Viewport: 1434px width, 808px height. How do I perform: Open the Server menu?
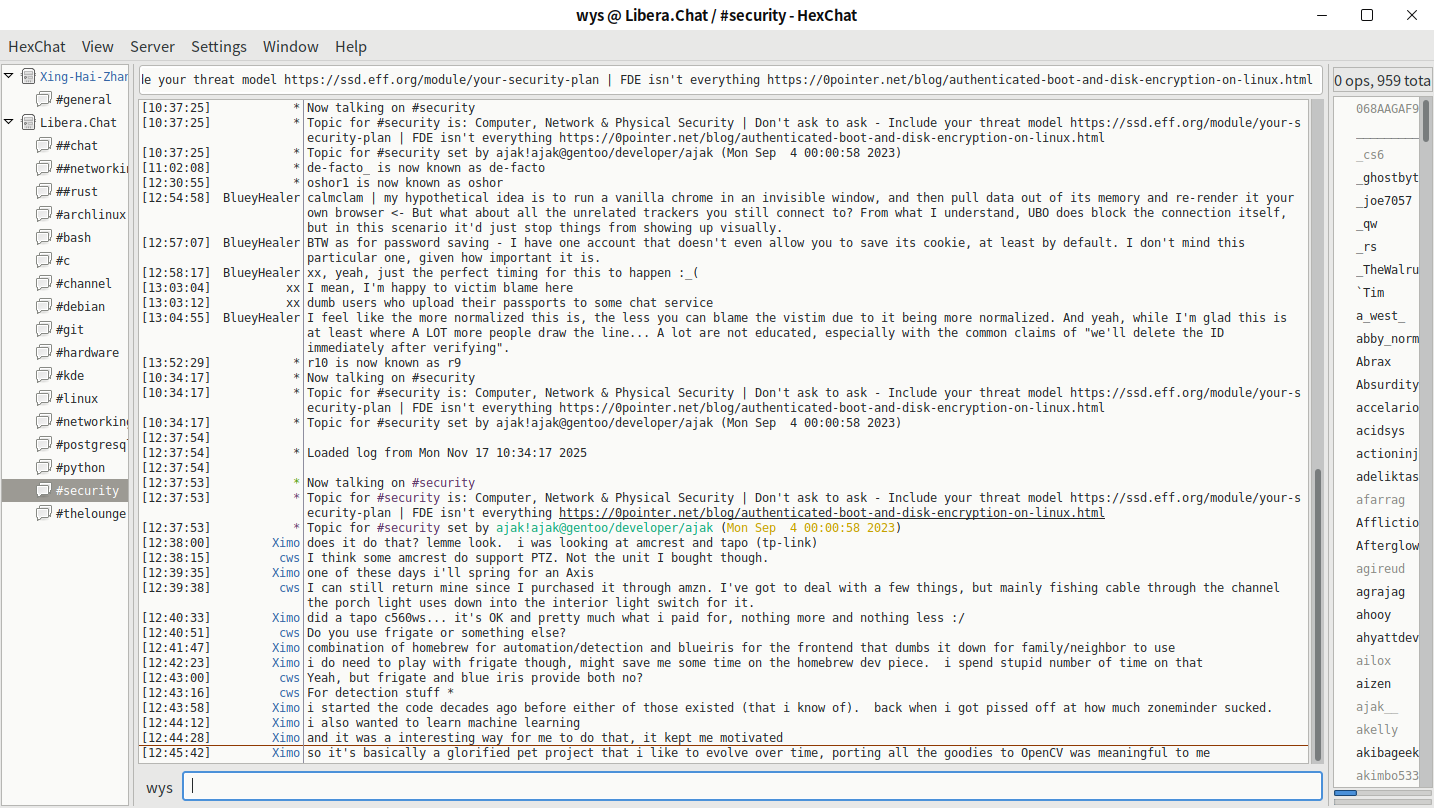[152, 46]
